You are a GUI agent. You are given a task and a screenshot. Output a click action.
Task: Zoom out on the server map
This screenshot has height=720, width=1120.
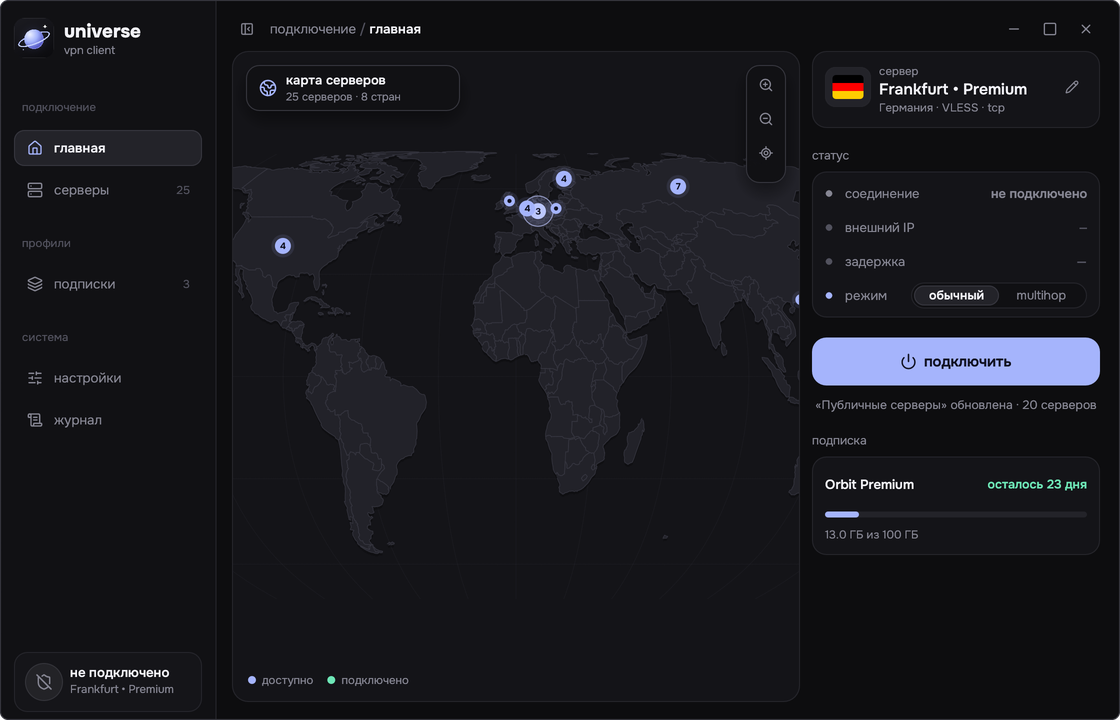[766, 119]
